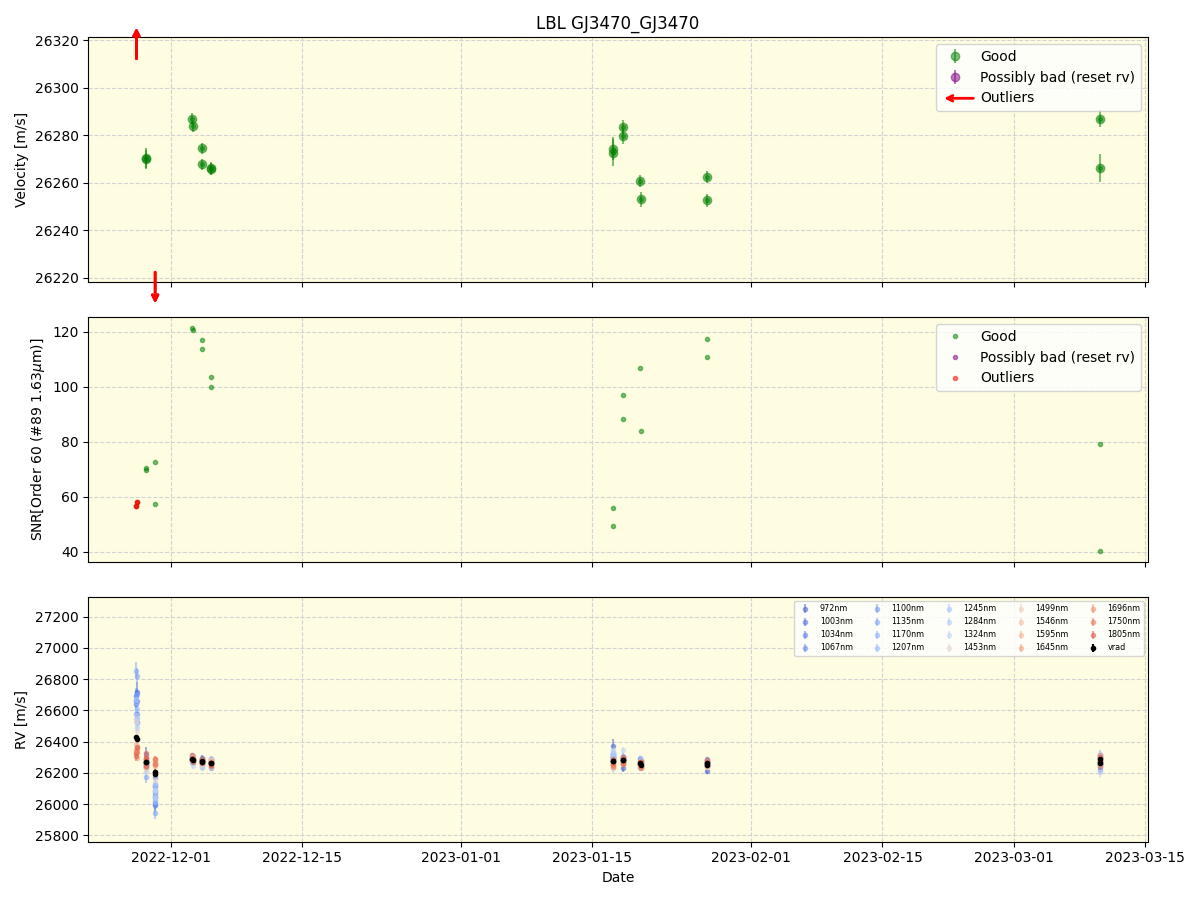Click the 2023-02-15 date tick label

tap(882, 857)
